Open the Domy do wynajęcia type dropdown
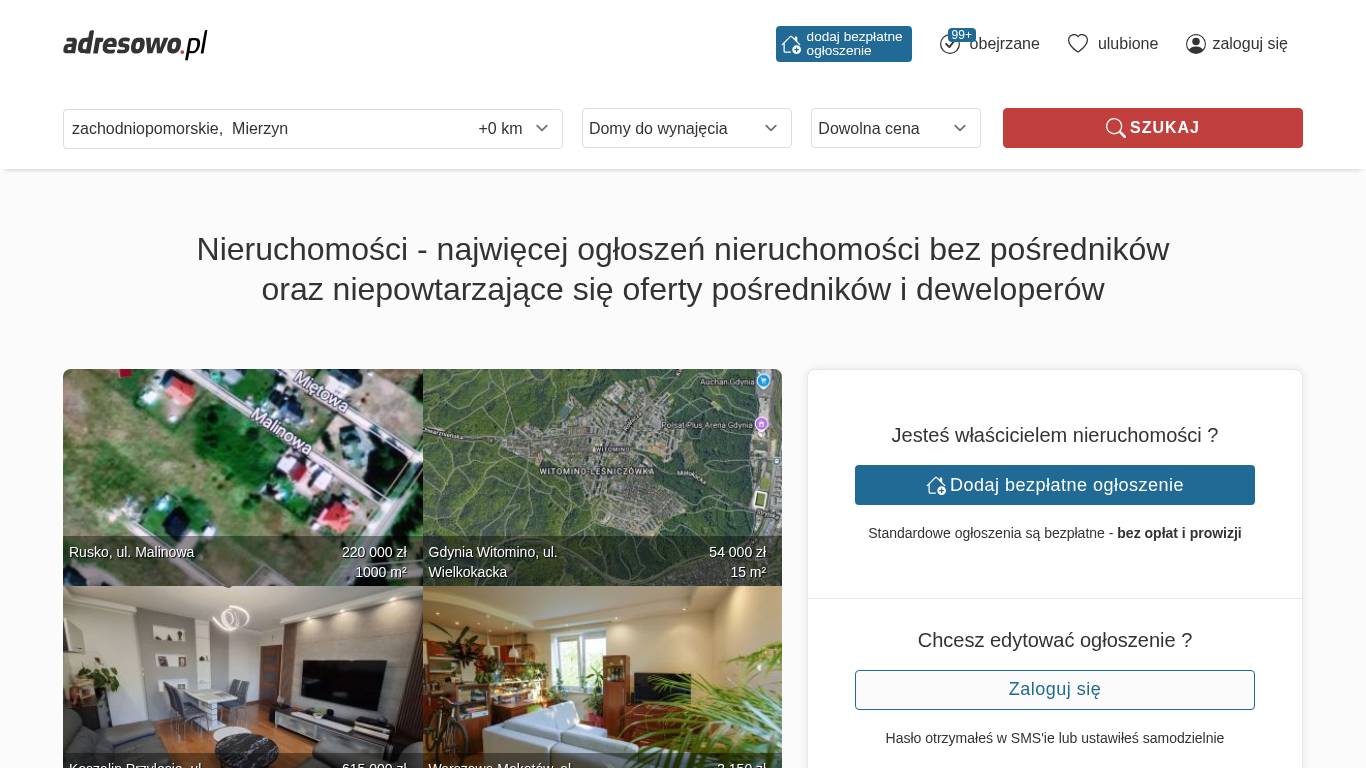1366x768 pixels. 686,128
